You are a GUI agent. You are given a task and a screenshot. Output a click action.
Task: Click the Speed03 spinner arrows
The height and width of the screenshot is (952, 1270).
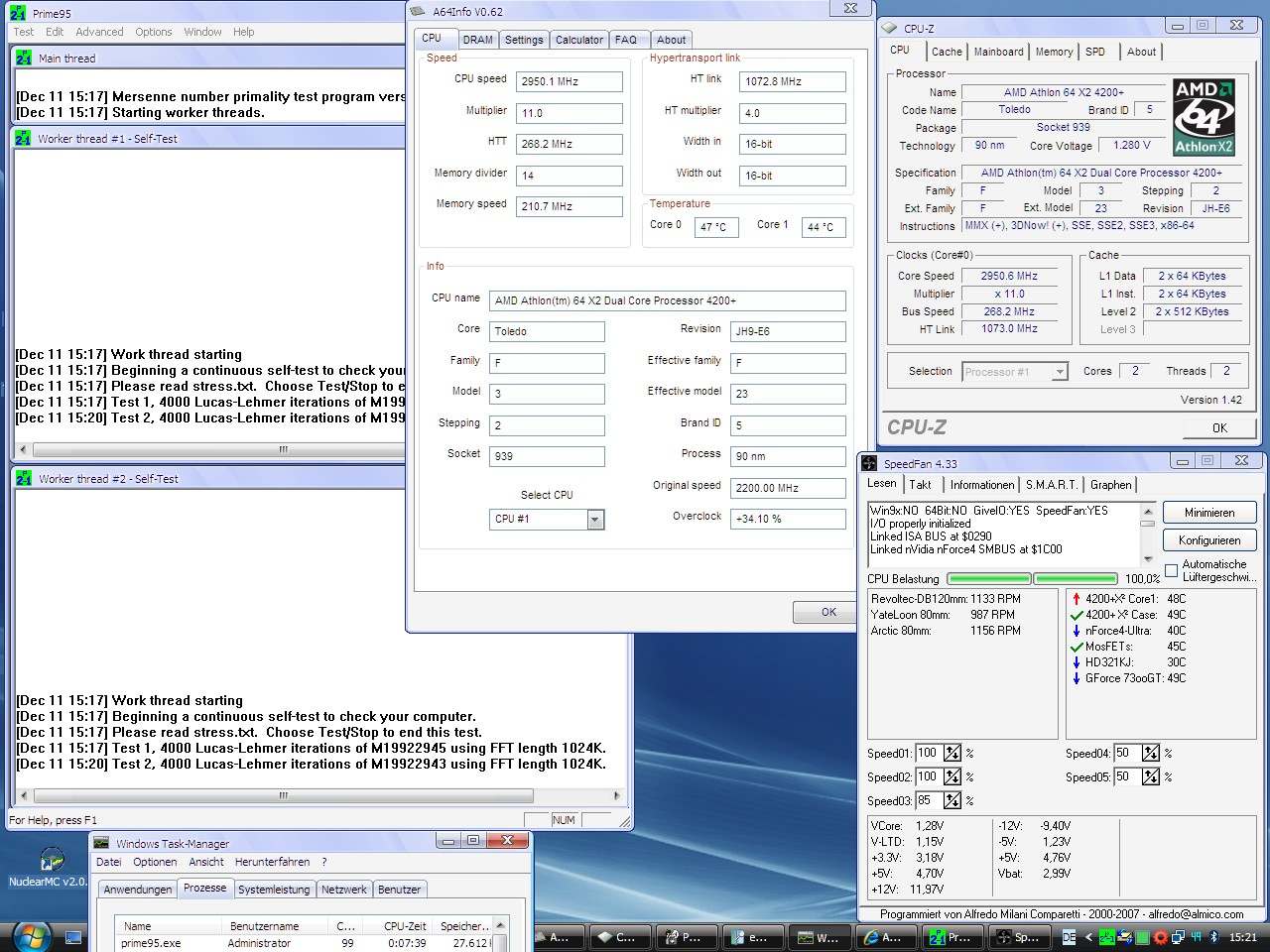(952, 800)
